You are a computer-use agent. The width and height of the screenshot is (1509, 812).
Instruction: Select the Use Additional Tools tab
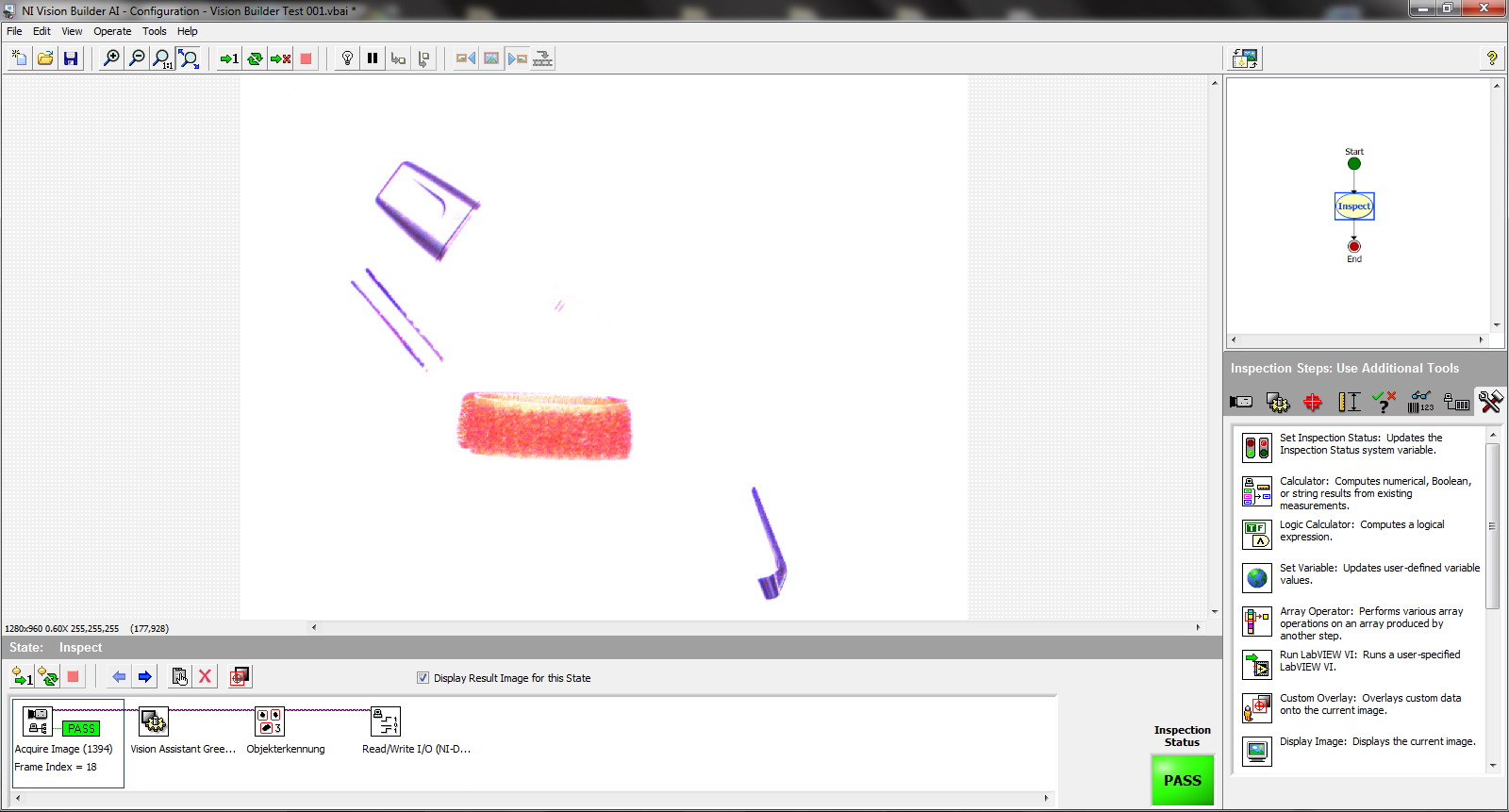point(1490,403)
